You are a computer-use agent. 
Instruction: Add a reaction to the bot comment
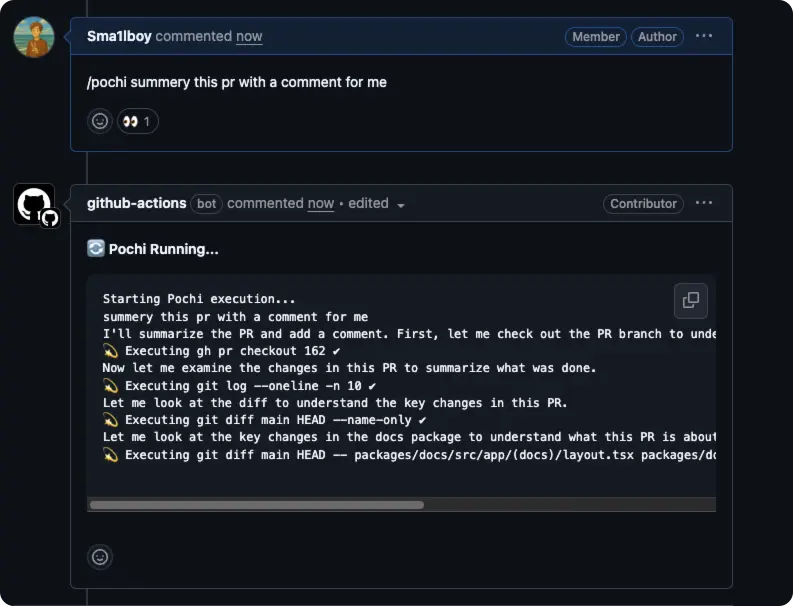(x=100, y=557)
